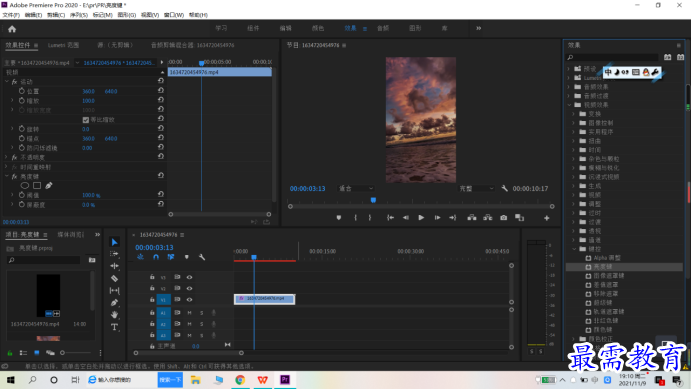Open the 适合 zoom level dropdown

click(356, 189)
